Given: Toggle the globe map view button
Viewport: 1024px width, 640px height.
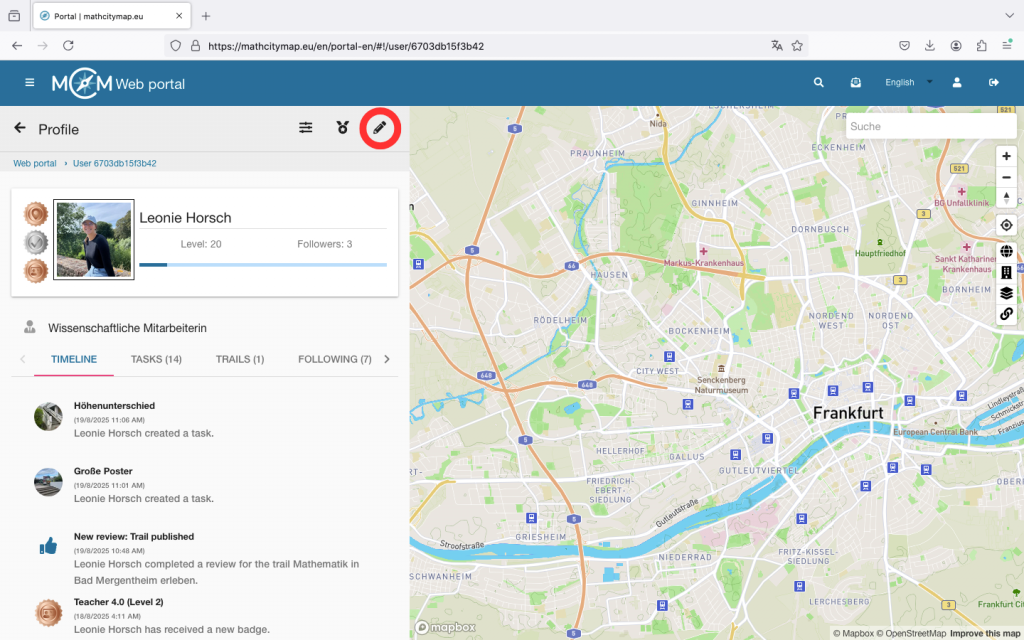Looking at the screenshot, I should [x=1006, y=252].
